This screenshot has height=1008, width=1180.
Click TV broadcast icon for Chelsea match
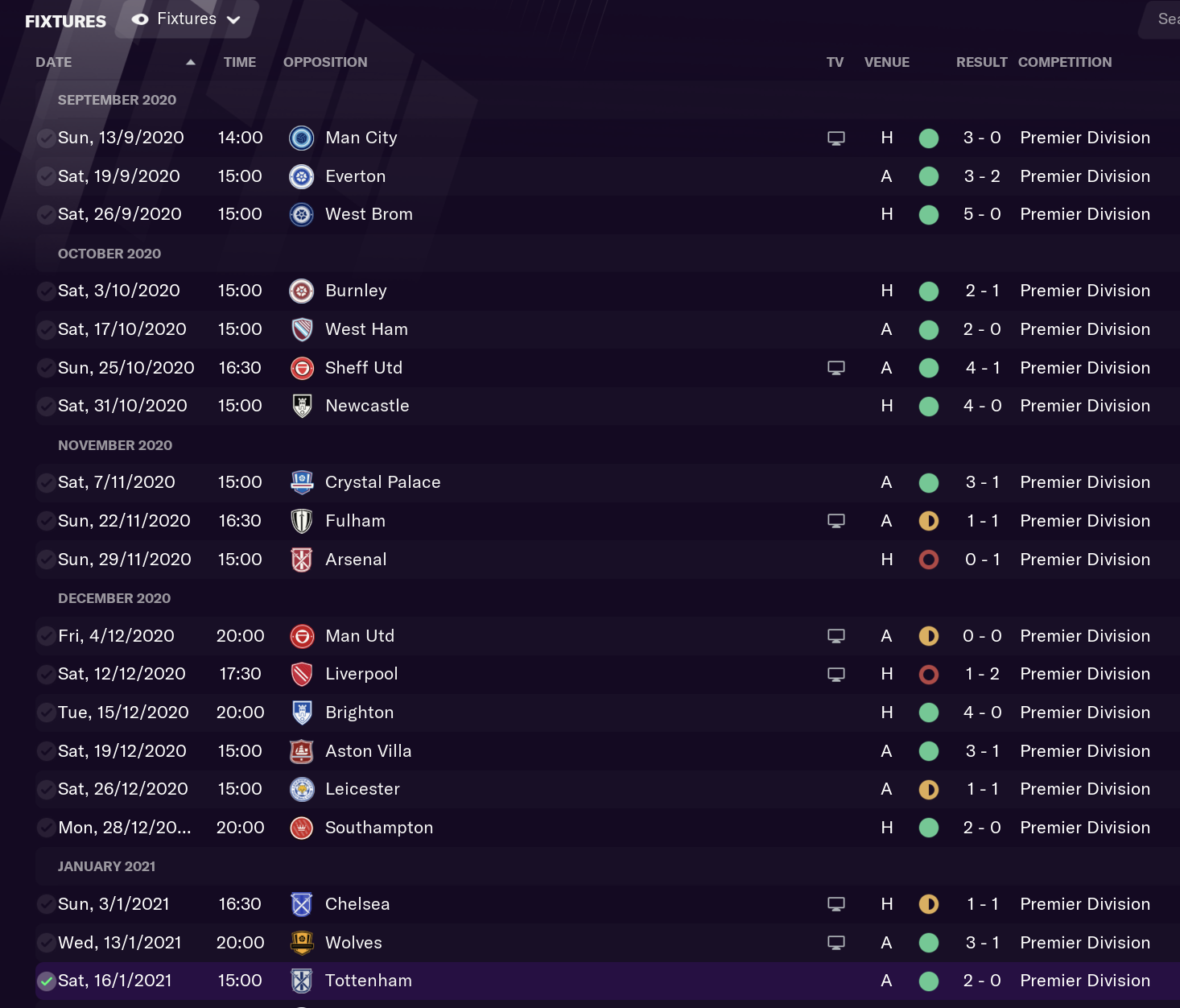coord(836,904)
